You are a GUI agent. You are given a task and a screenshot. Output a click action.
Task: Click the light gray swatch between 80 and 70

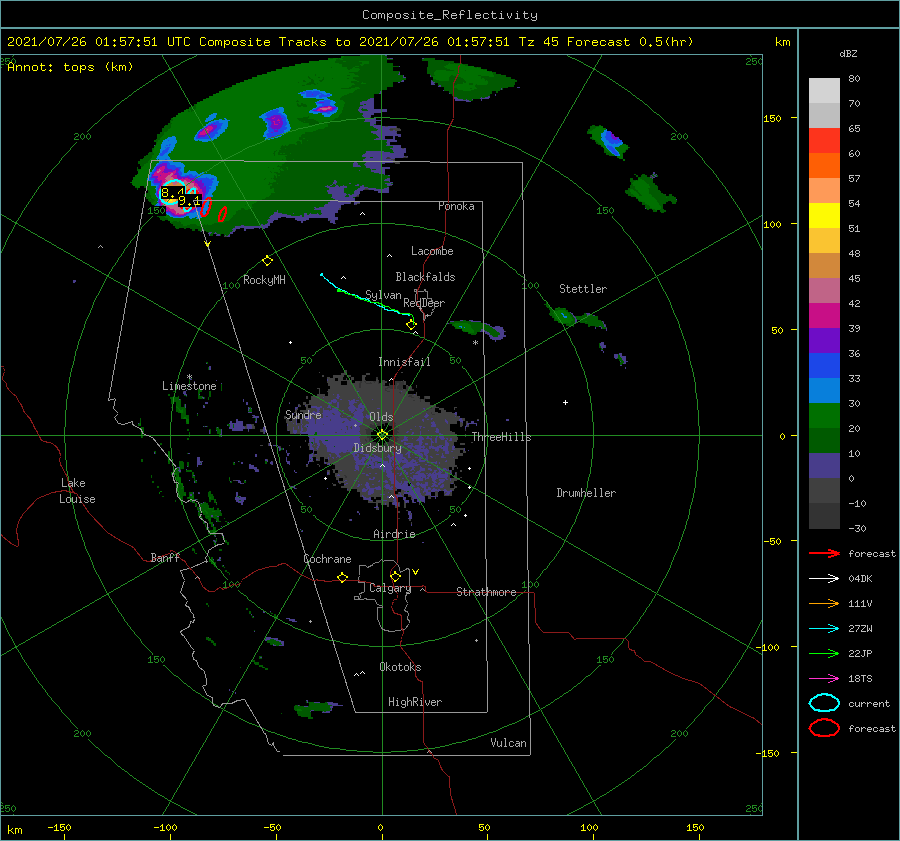click(x=824, y=91)
